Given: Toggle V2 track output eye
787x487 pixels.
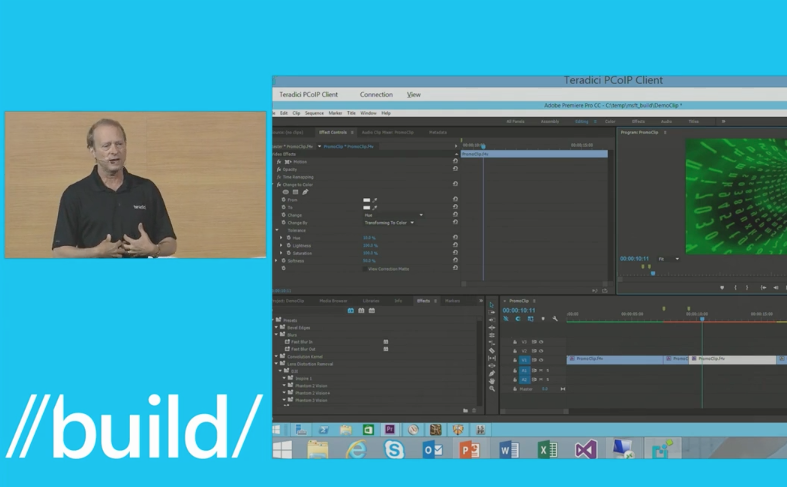Looking at the screenshot, I should click(x=541, y=351).
